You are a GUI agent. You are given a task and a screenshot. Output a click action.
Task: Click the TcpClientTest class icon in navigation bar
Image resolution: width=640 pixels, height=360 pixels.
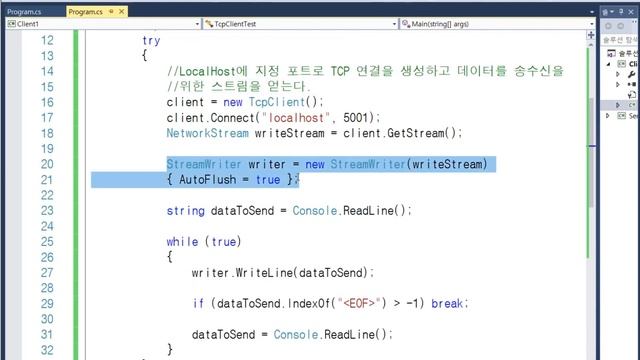click(x=209, y=24)
